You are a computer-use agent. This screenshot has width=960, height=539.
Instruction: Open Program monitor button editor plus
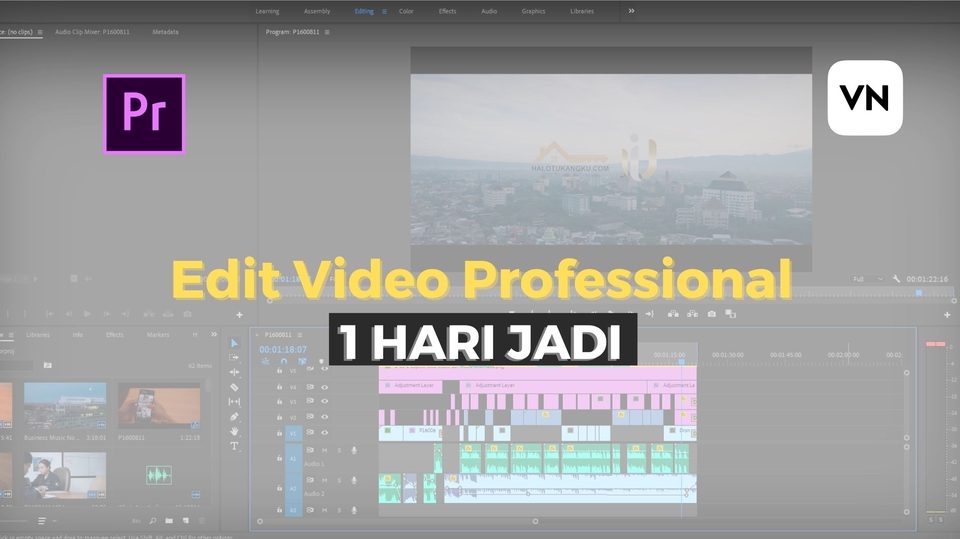pyautogui.click(x=947, y=315)
